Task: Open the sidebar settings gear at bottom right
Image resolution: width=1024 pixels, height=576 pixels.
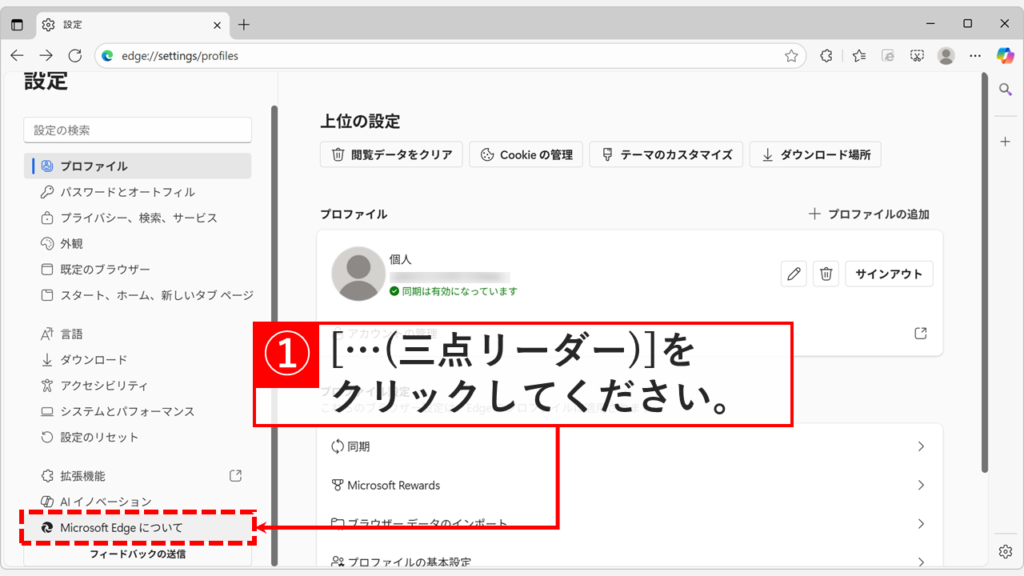Action: point(1006,551)
